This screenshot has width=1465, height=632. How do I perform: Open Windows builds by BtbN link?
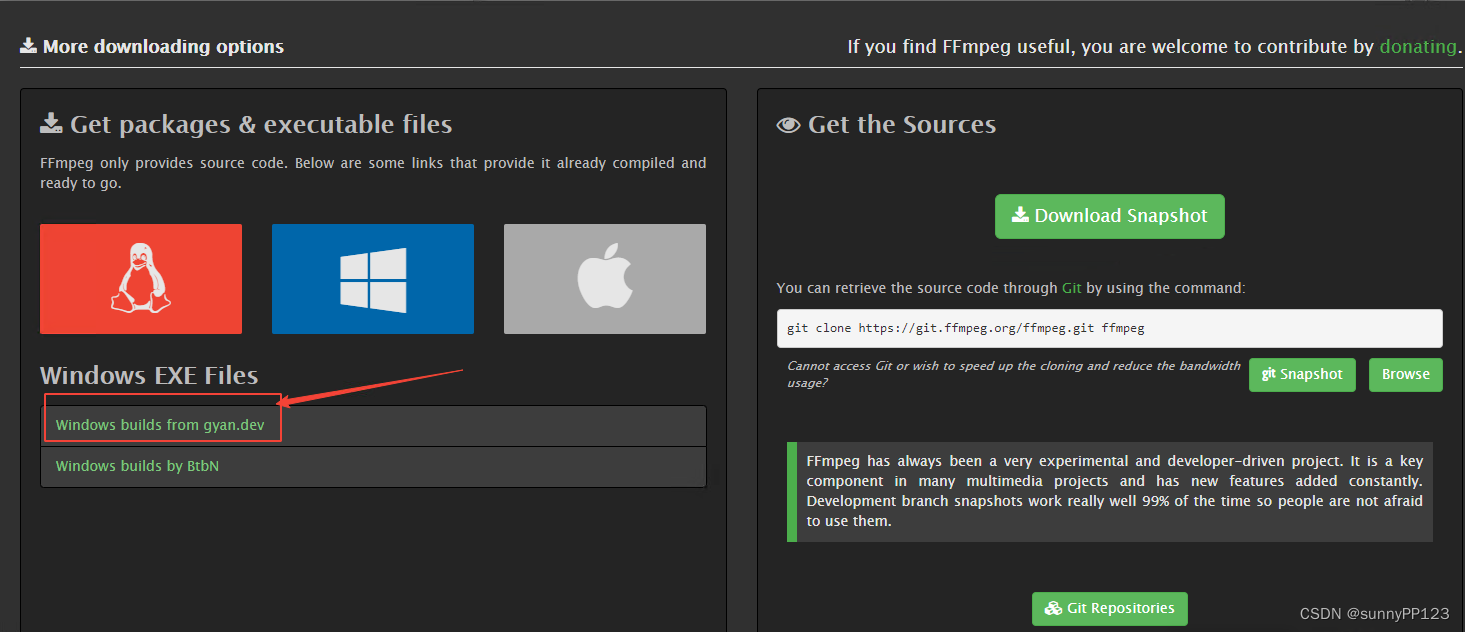[x=137, y=466]
